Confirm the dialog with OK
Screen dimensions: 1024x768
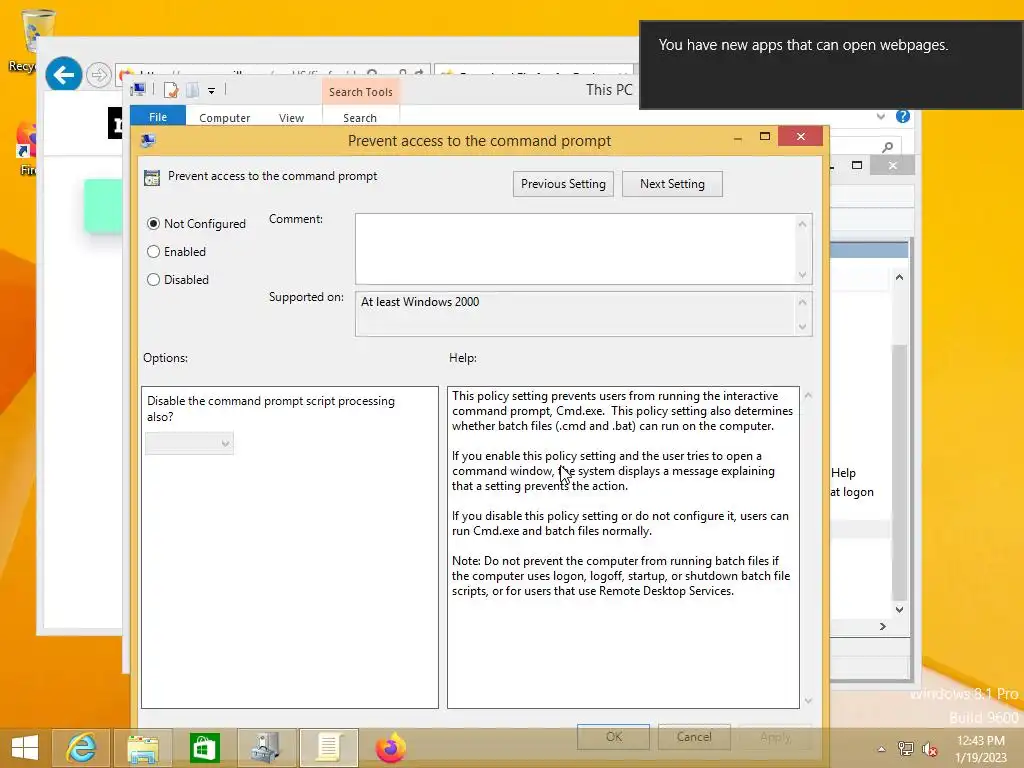point(613,737)
